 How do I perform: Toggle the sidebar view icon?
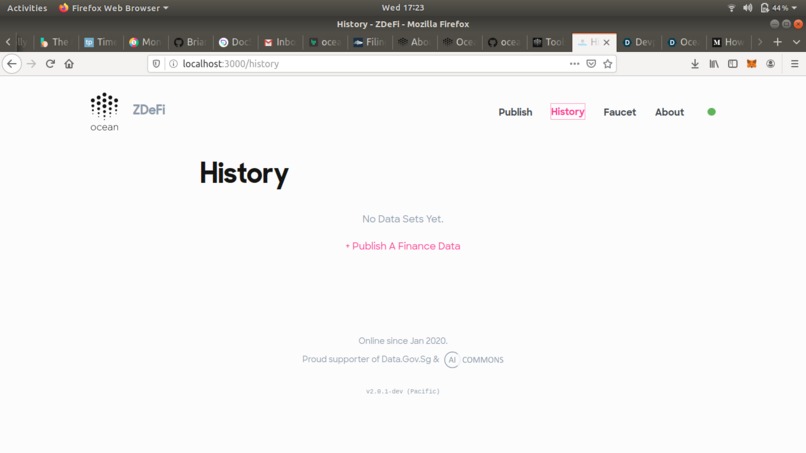coord(732,64)
